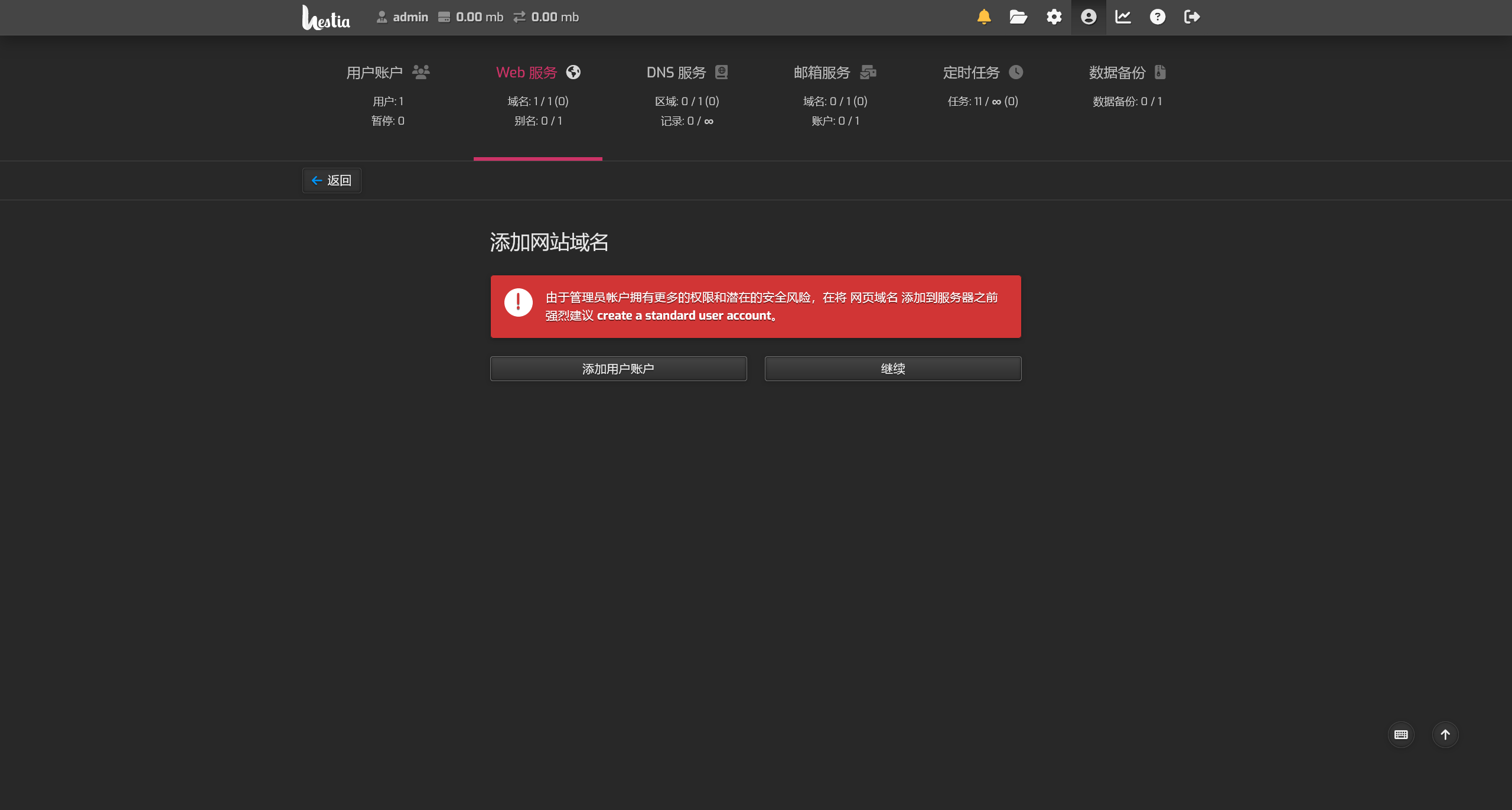1512x810 pixels.
Task: Click the 继续 button
Action: (x=892, y=369)
